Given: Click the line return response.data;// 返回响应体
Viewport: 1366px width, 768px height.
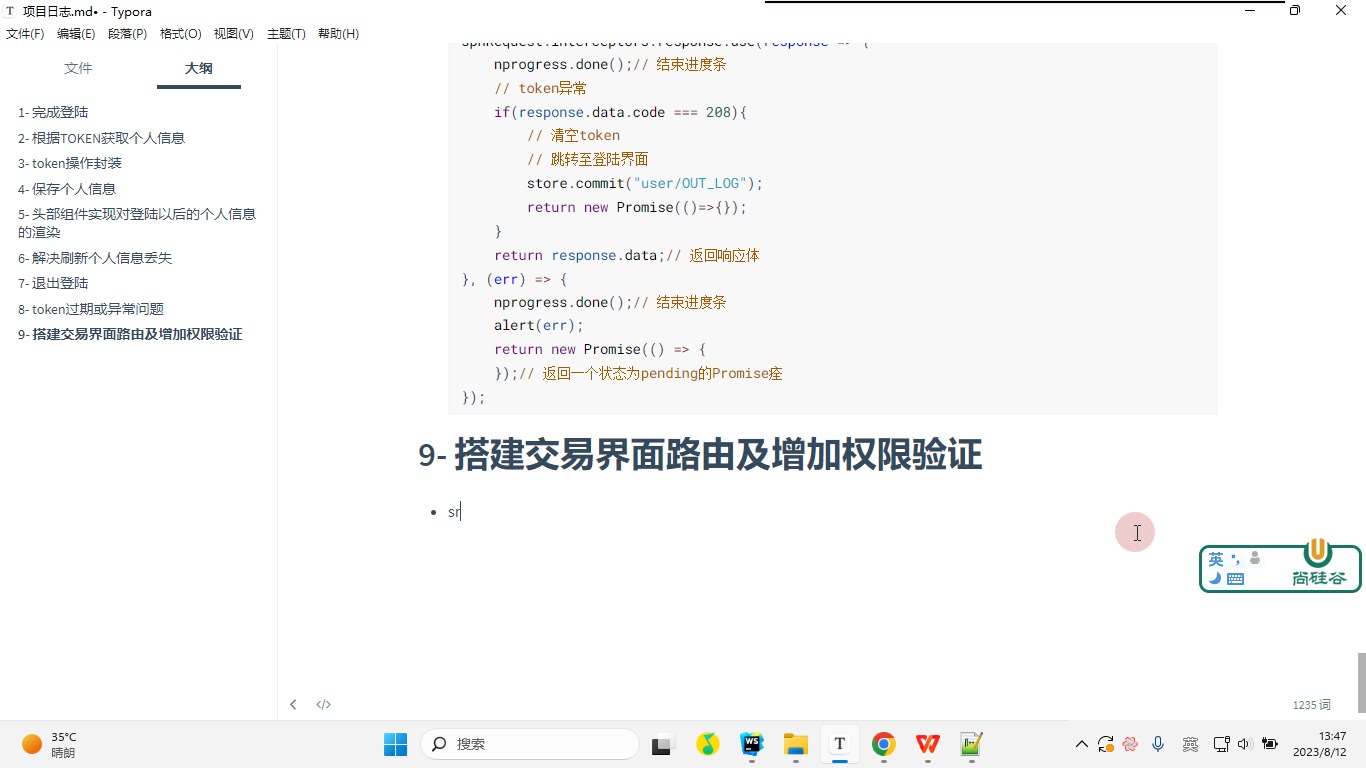Looking at the screenshot, I should pyautogui.click(x=627, y=255).
